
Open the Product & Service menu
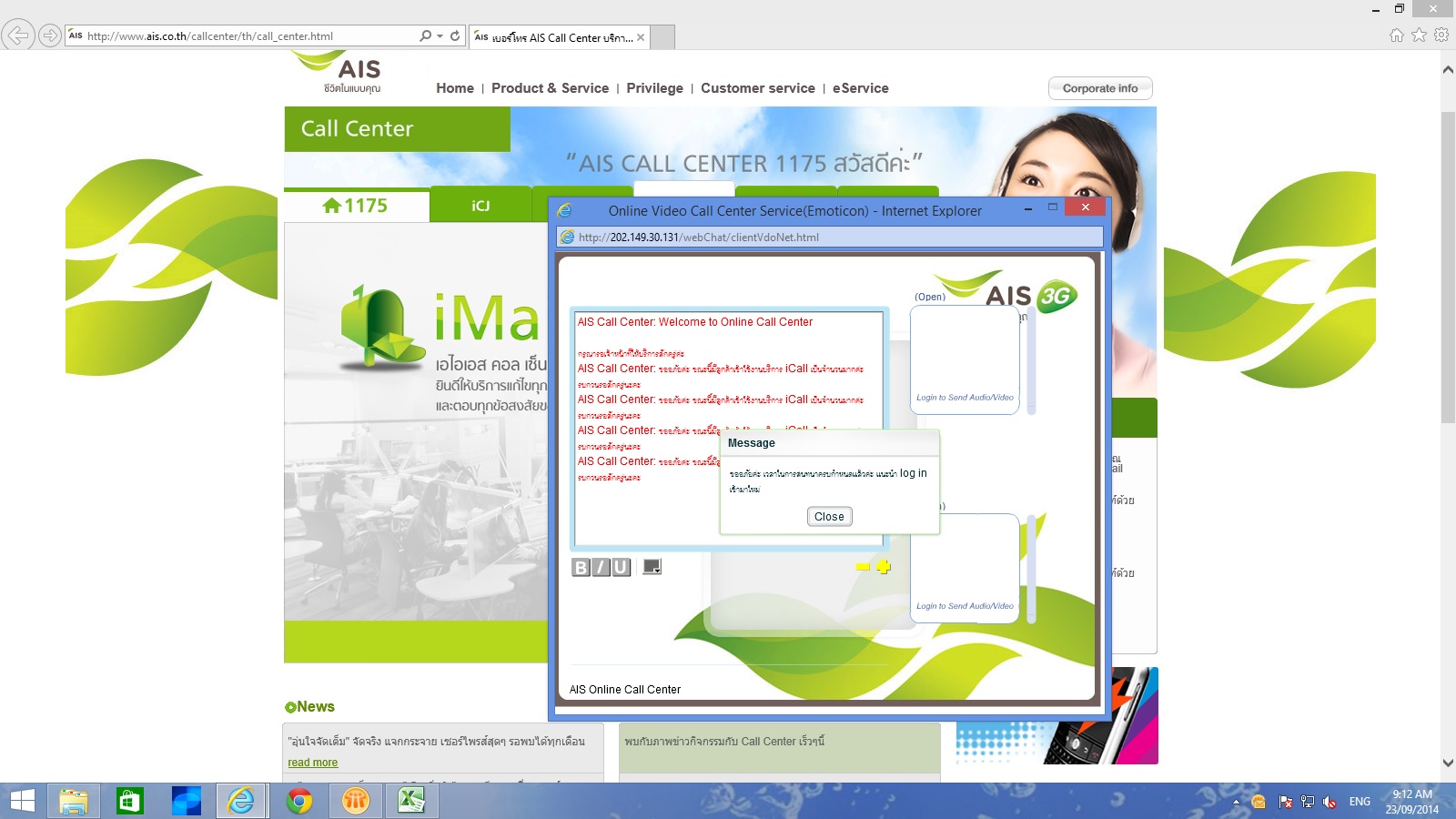[x=550, y=88]
